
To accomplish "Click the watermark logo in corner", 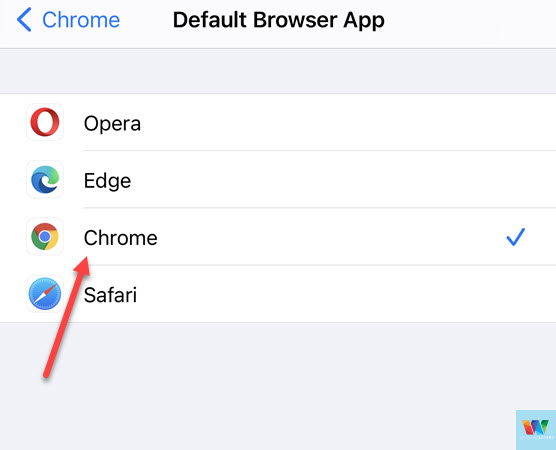I will pos(536,430).
